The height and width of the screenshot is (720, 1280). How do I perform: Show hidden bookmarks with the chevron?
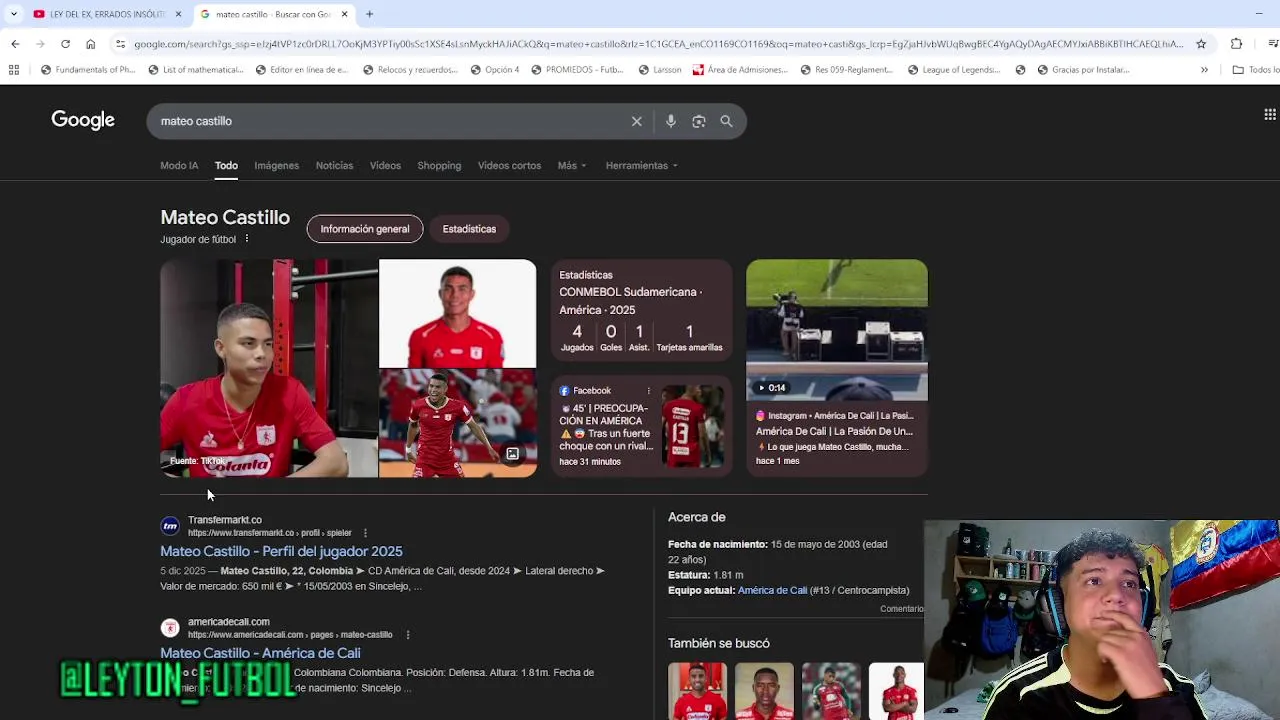point(1204,70)
